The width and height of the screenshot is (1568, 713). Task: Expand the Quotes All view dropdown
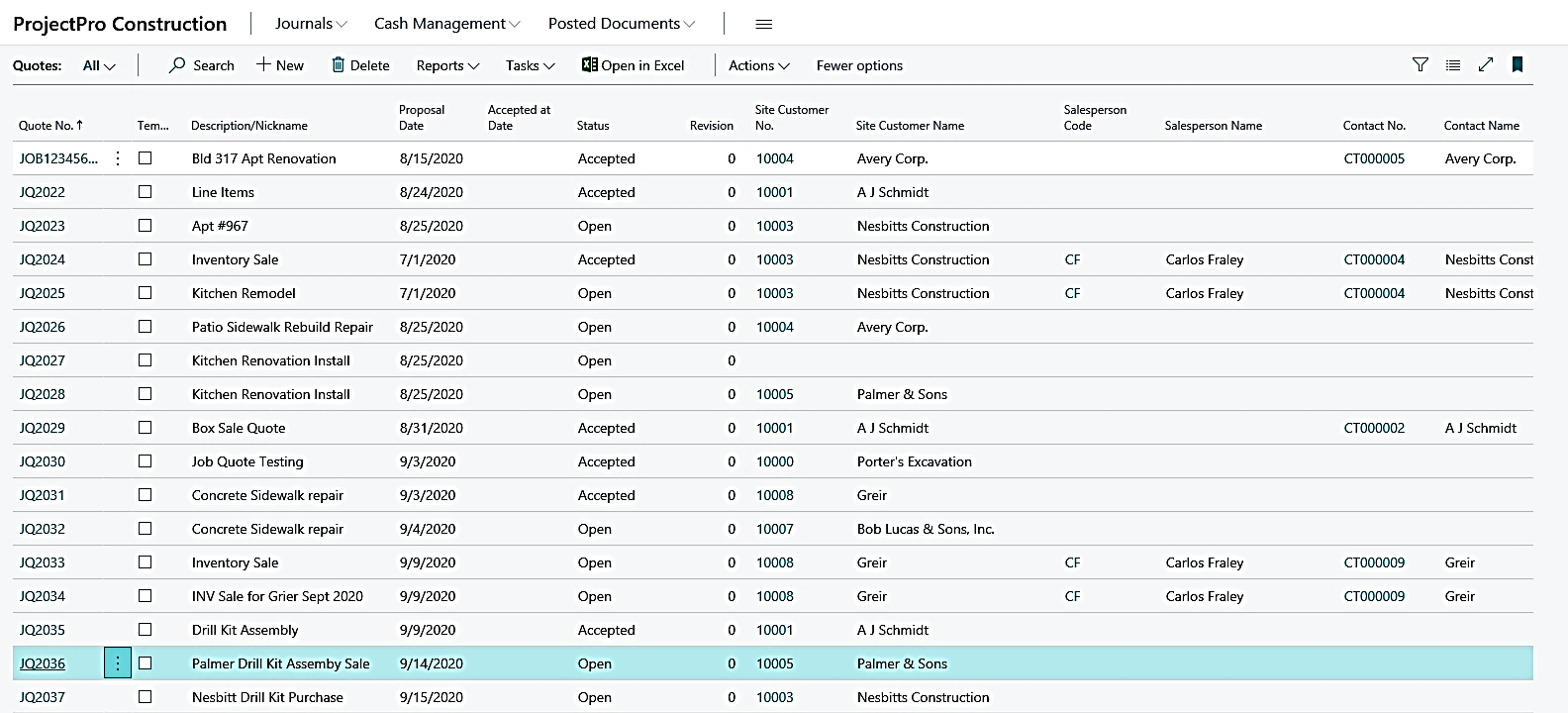(x=99, y=65)
